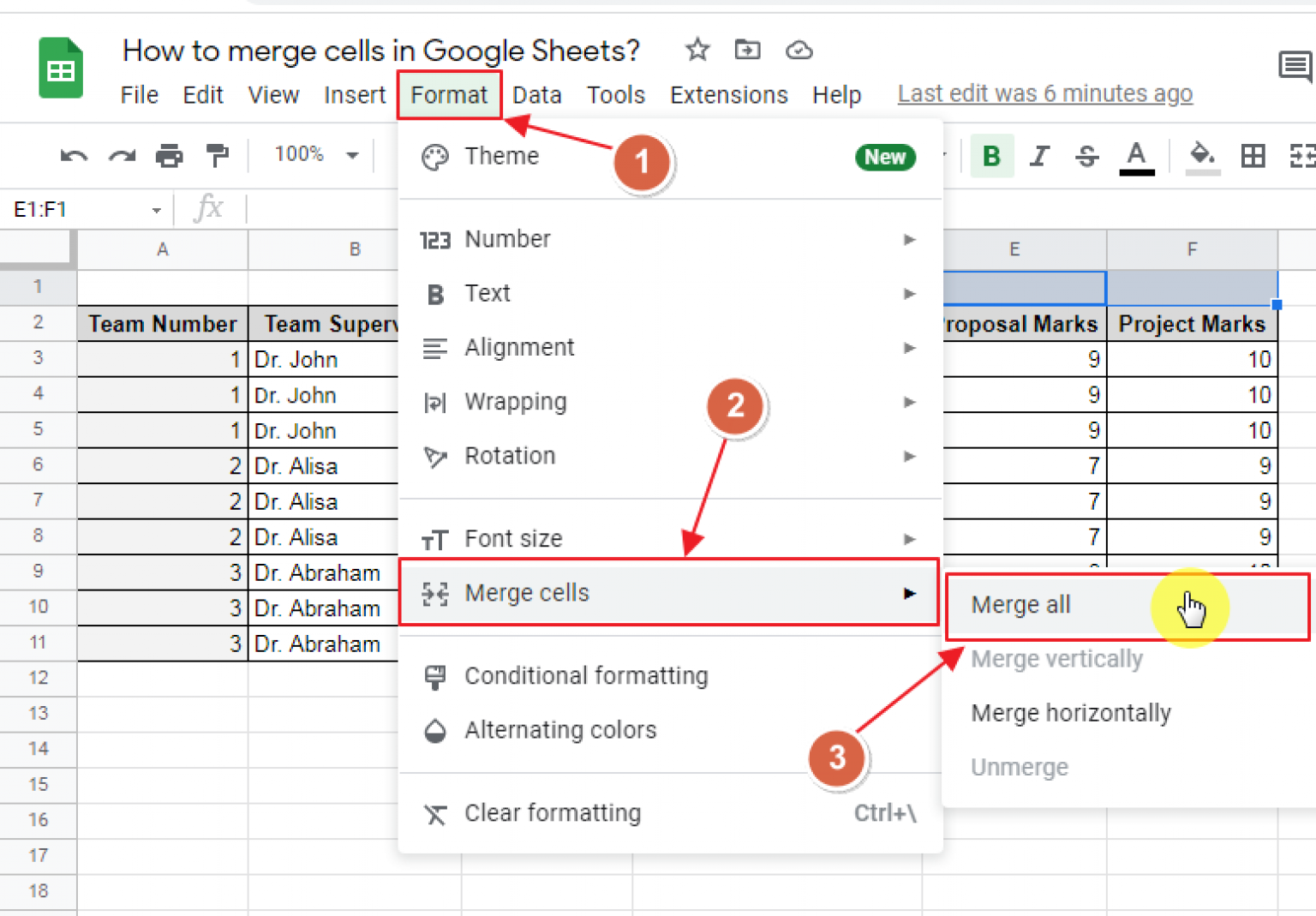Screen dimensions: 1316x916
Task: Expand the Font size submenu
Action: 670,539
